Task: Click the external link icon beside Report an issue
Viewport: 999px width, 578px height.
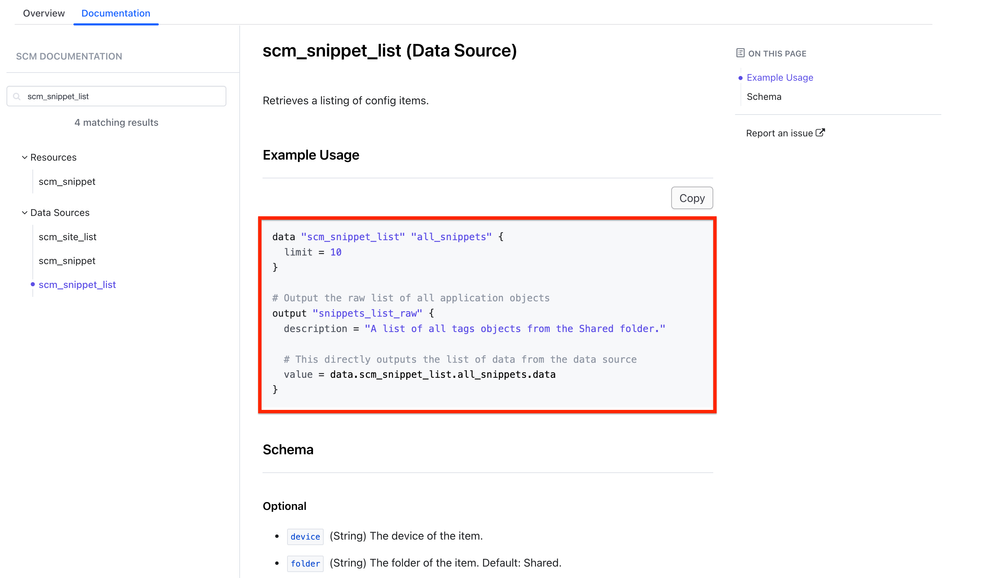Action: point(821,133)
